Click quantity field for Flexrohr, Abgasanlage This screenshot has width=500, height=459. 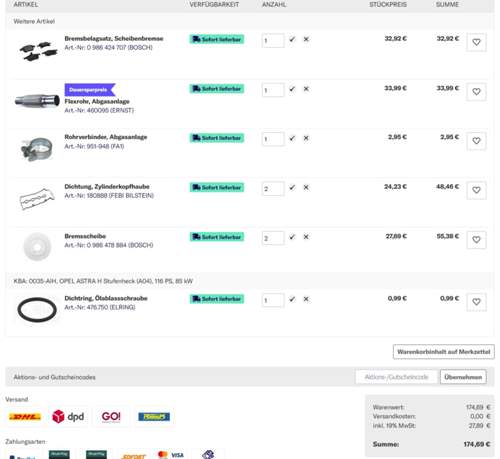pyautogui.click(x=273, y=90)
